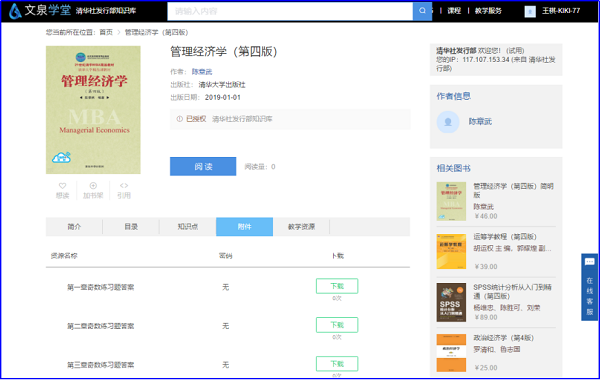The image size is (600, 380).
Task: Open the SPSS book cover thumbnail
Action: pos(451,302)
